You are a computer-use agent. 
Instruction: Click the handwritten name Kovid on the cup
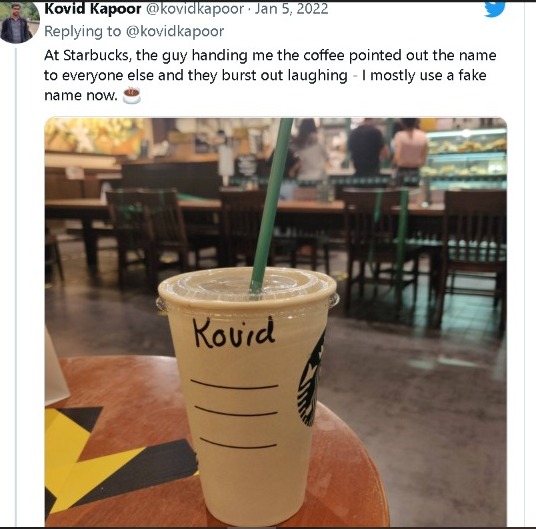tap(233, 333)
